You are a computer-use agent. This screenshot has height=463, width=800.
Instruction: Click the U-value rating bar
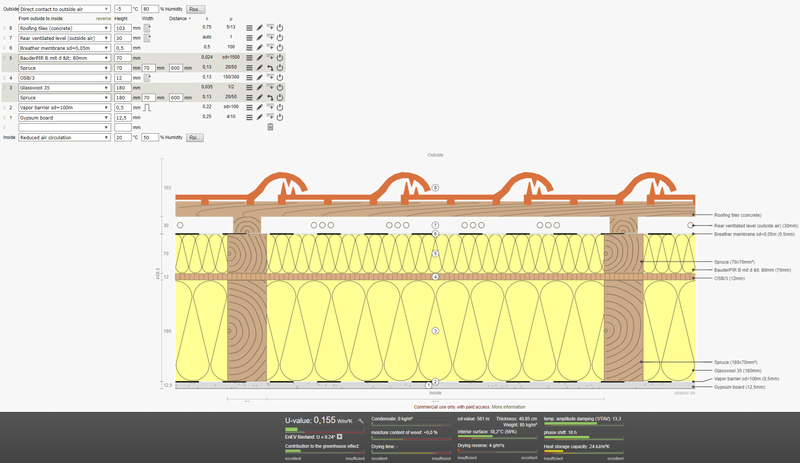click(325, 429)
